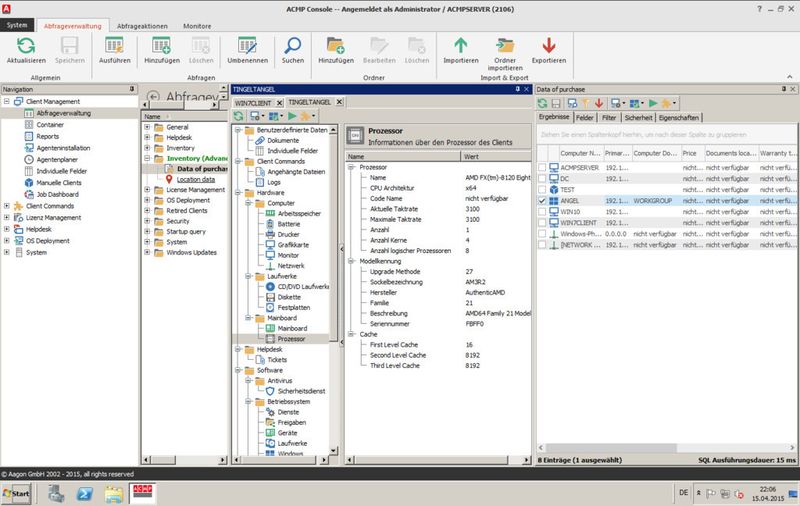Screen dimensions: 800x506
Task: Open the Location data query link
Action: point(196,180)
